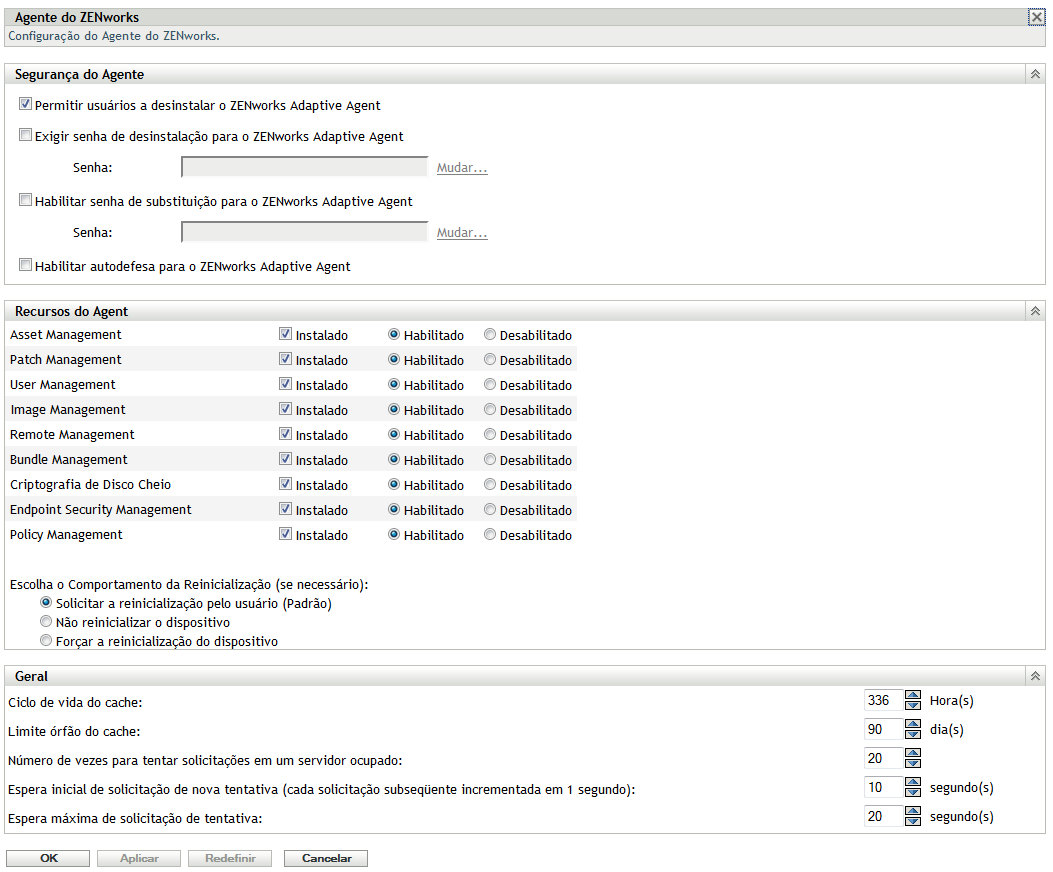
Task: Decrease Limite órfão do cache days
Action: (913, 734)
